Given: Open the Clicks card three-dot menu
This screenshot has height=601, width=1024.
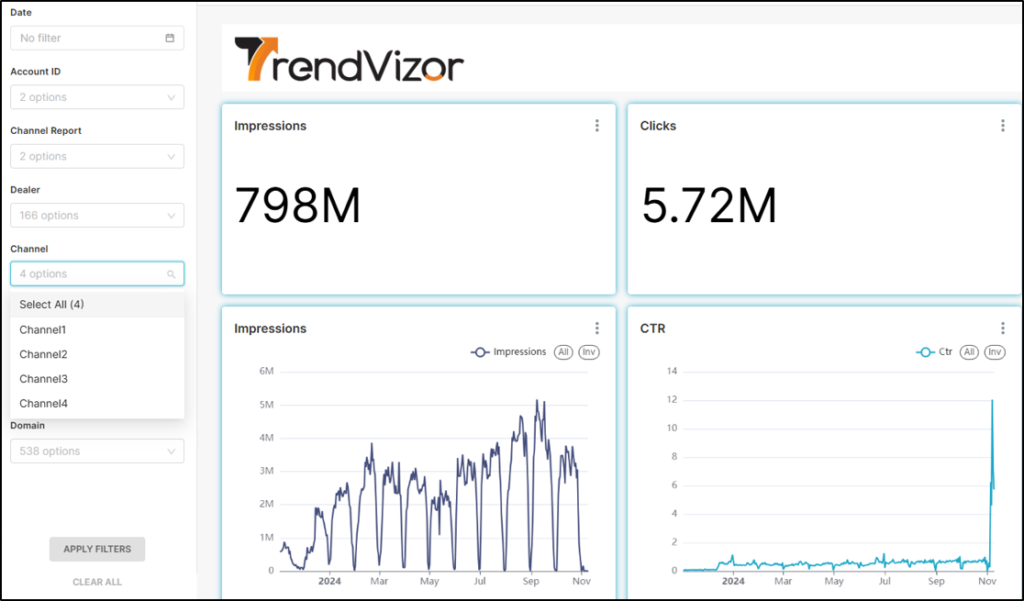Looking at the screenshot, I should pyautogui.click(x=1003, y=126).
